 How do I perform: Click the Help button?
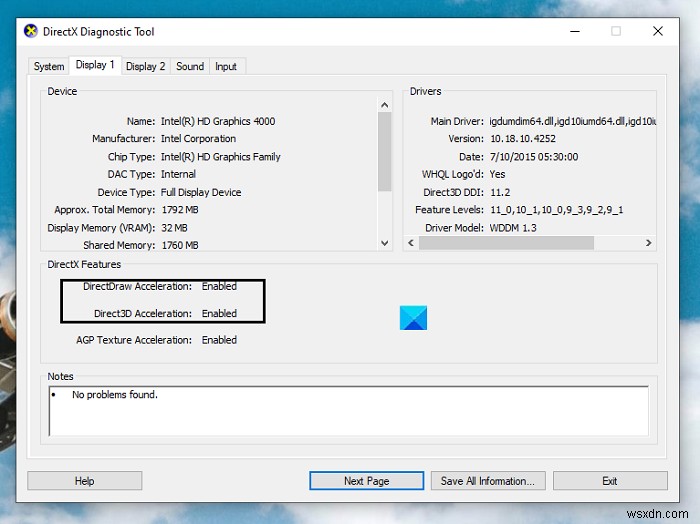[x=85, y=481]
